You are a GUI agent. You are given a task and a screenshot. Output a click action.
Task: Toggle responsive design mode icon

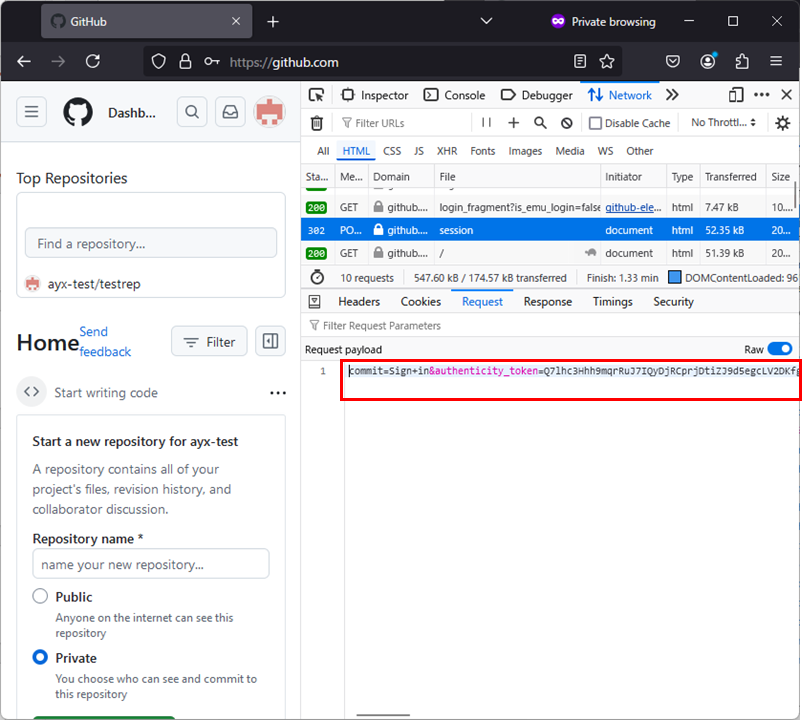[736, 95]
